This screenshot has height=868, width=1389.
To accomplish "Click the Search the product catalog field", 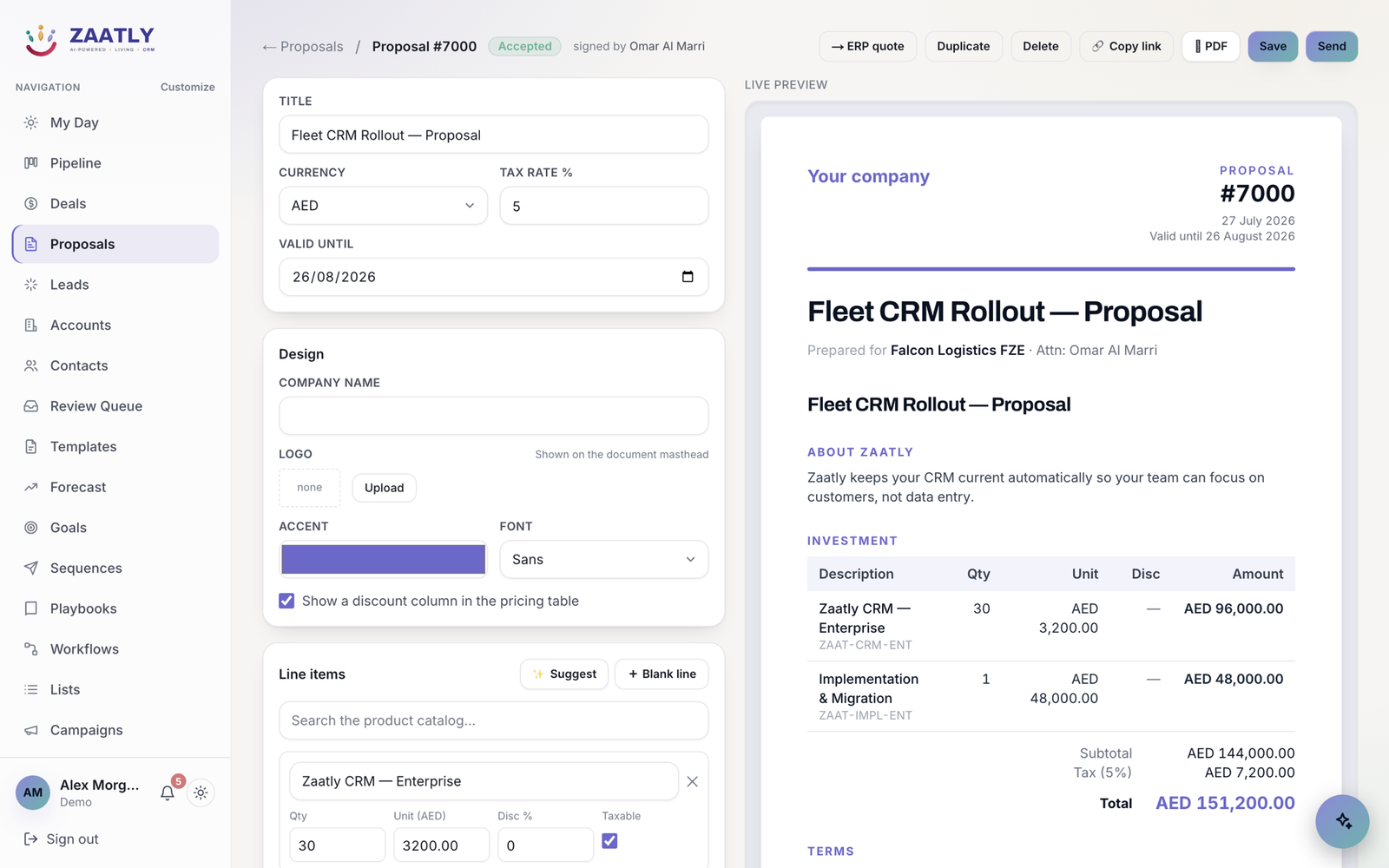I will (x=493, y=720).
